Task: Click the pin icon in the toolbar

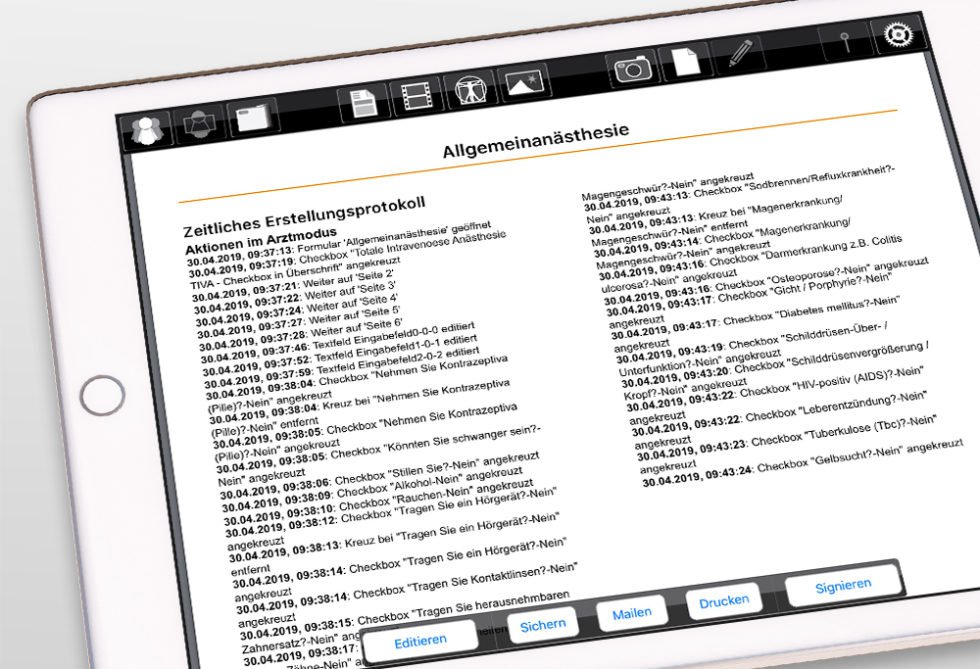Action: coord(841,43)
